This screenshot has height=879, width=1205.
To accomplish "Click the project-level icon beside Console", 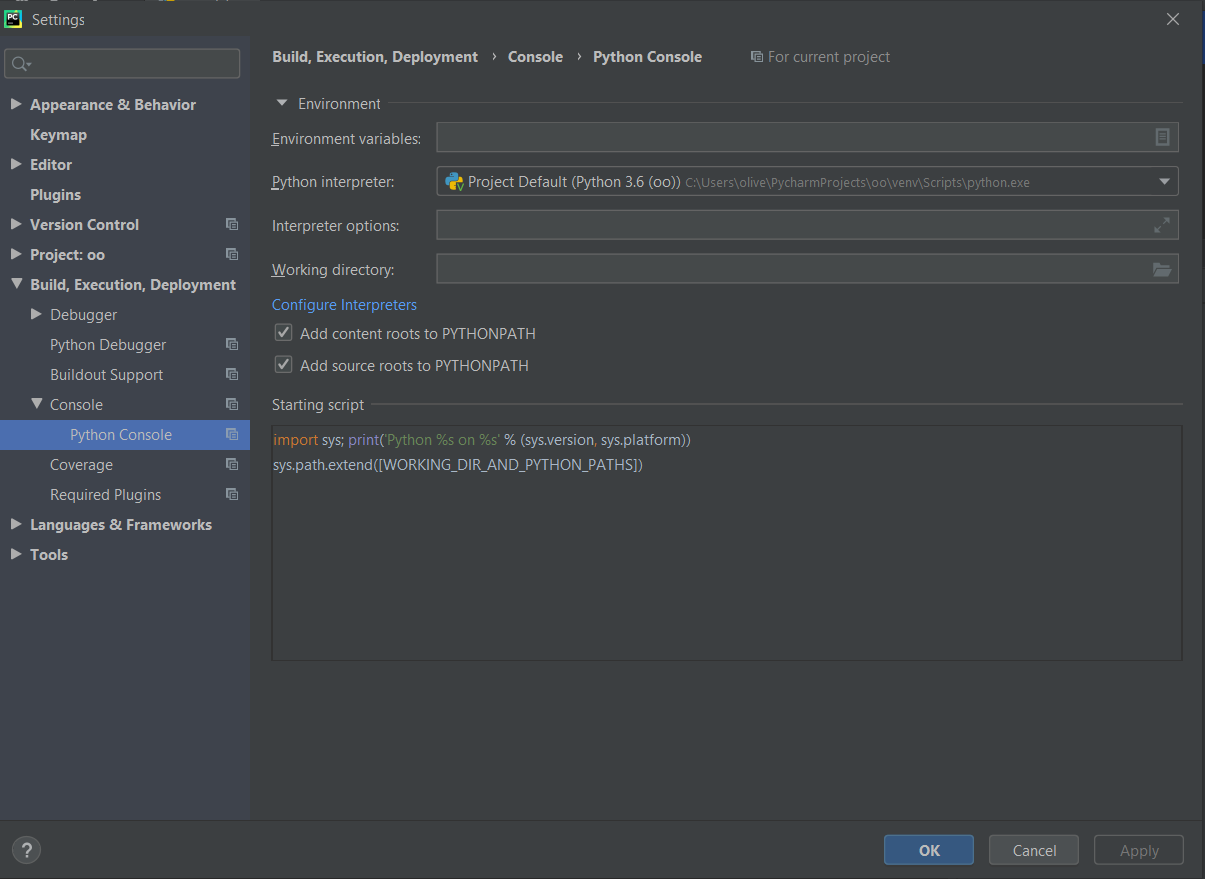I will coord(232,404).
